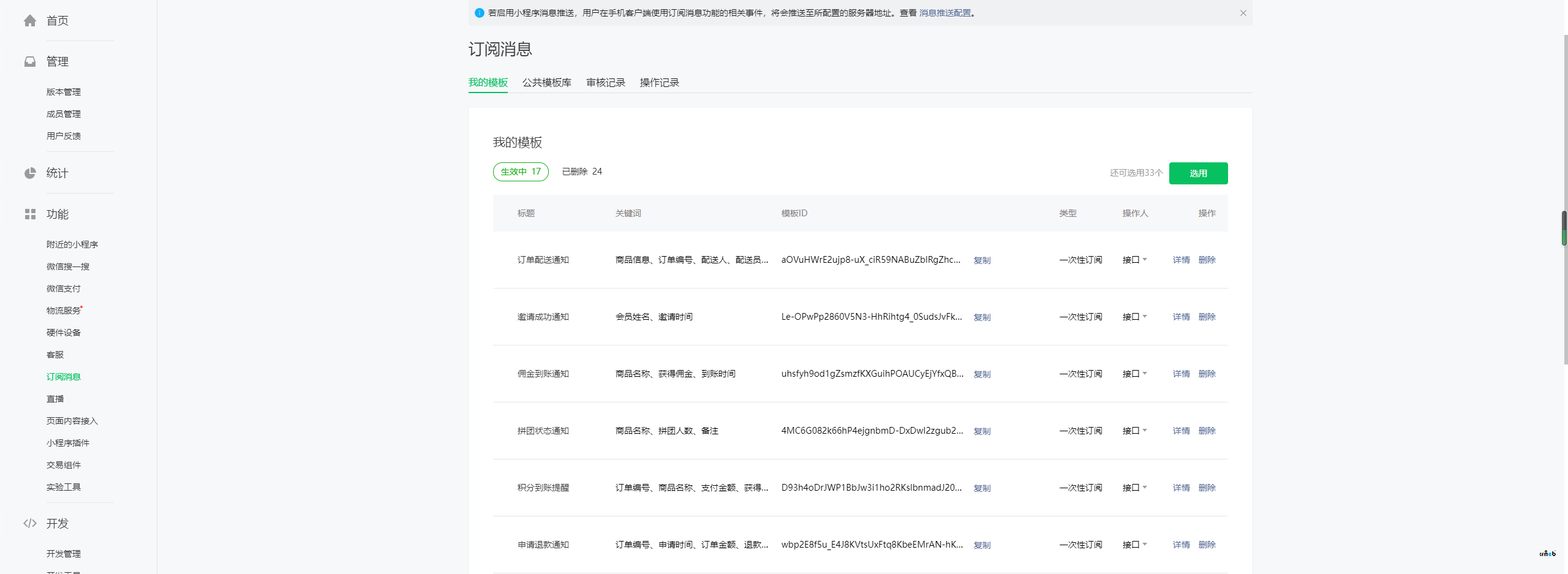Copy the template ID of 佣金到账通知
Screen dimensions: 1568x574
coord(981,374)
